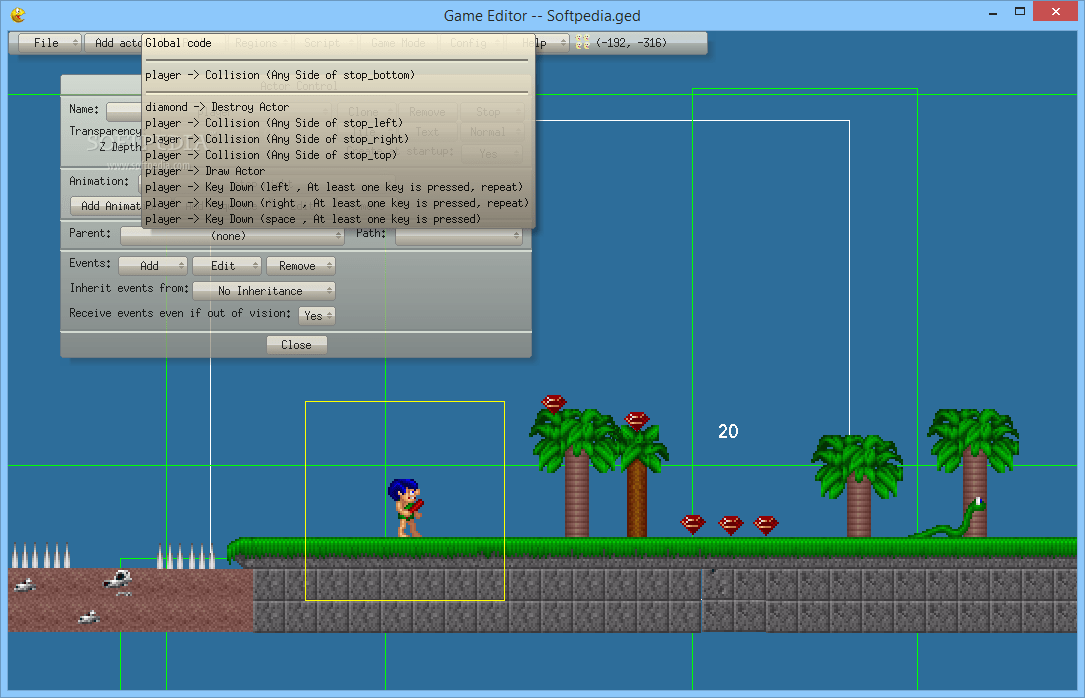Select the diamond above the left palm tree

click(x=553, y=403)
